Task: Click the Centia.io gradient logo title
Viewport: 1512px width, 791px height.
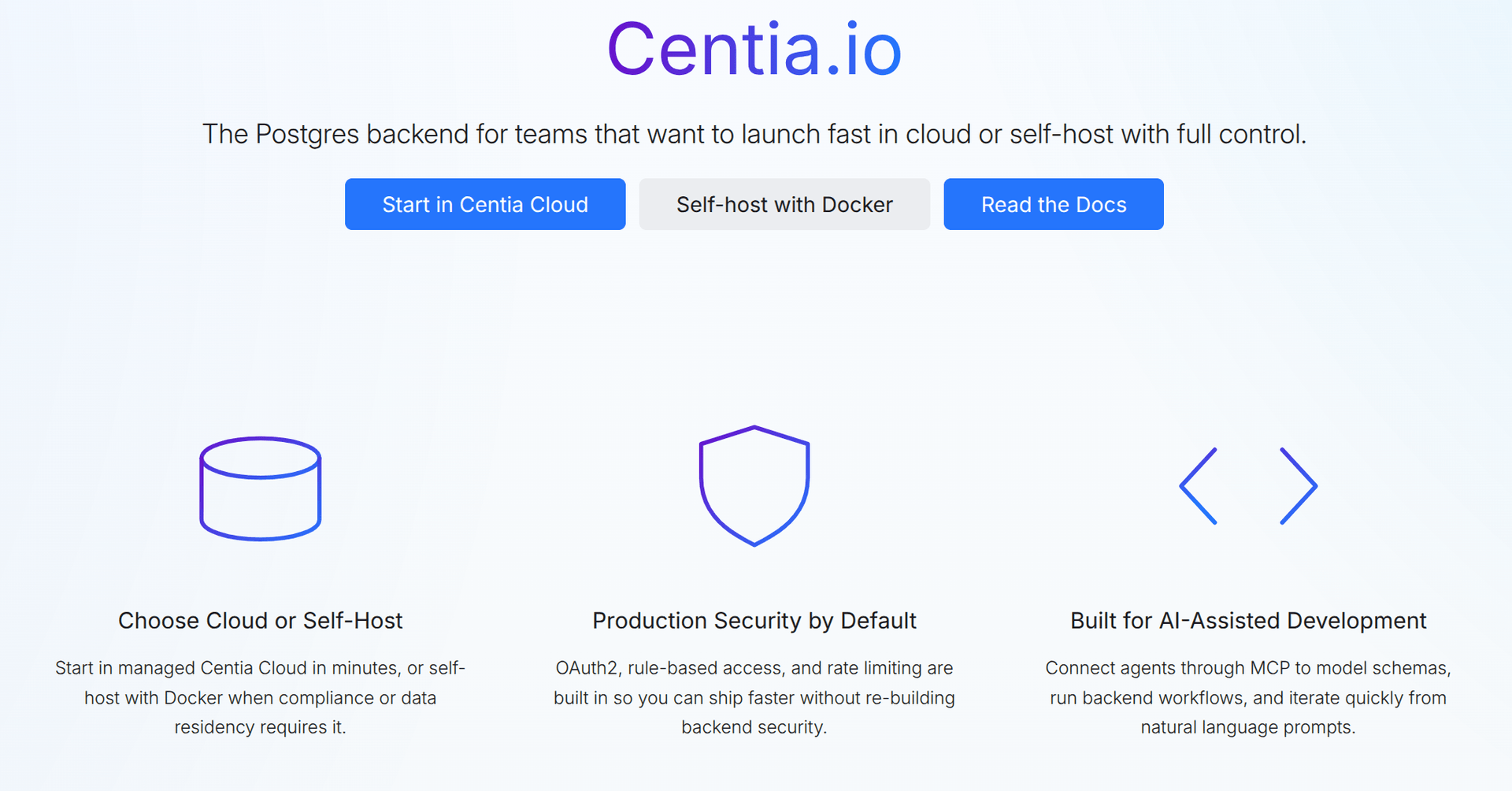Action: tap(754, 50)
